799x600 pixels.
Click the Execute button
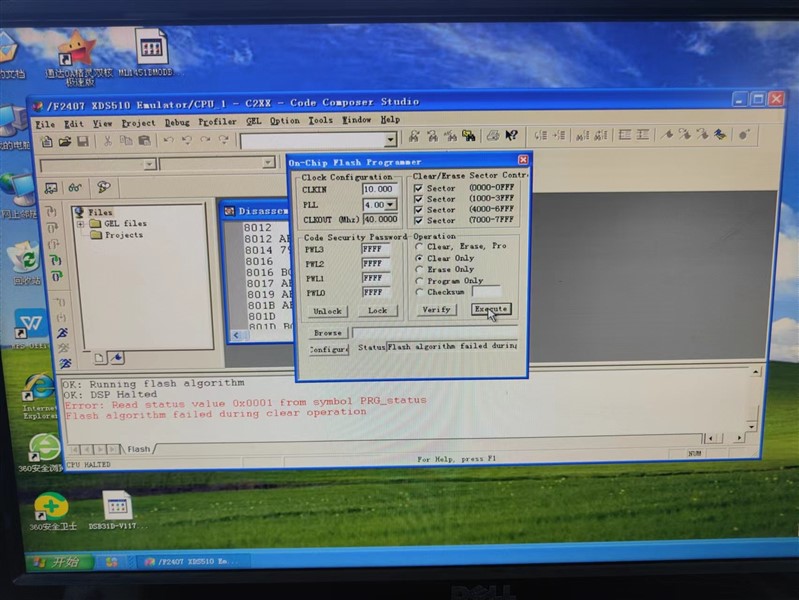point(491,309)
